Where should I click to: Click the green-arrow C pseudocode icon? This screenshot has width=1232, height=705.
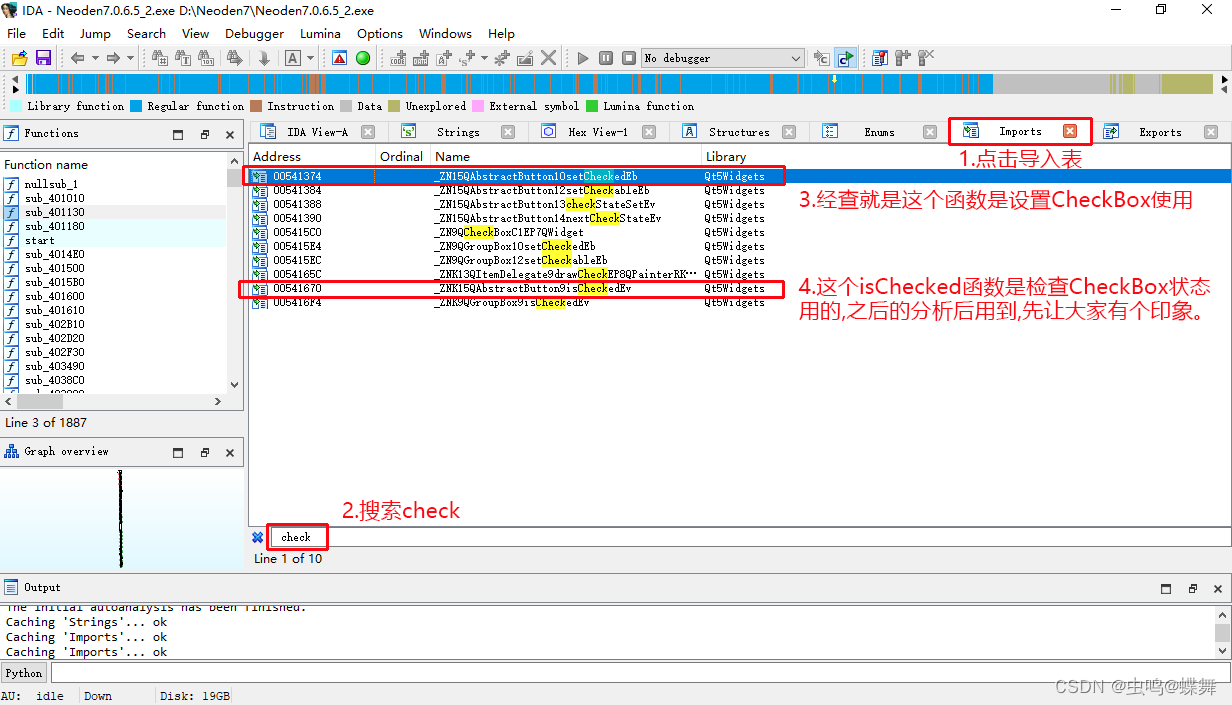pyautogui.click(x=845, y=58)
